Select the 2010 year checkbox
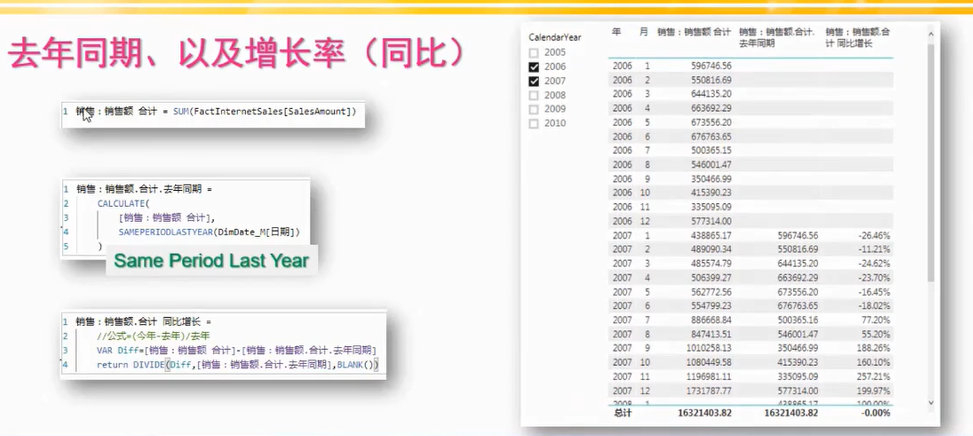This screenshot has width=973, height=436. (x=534, y=124)
